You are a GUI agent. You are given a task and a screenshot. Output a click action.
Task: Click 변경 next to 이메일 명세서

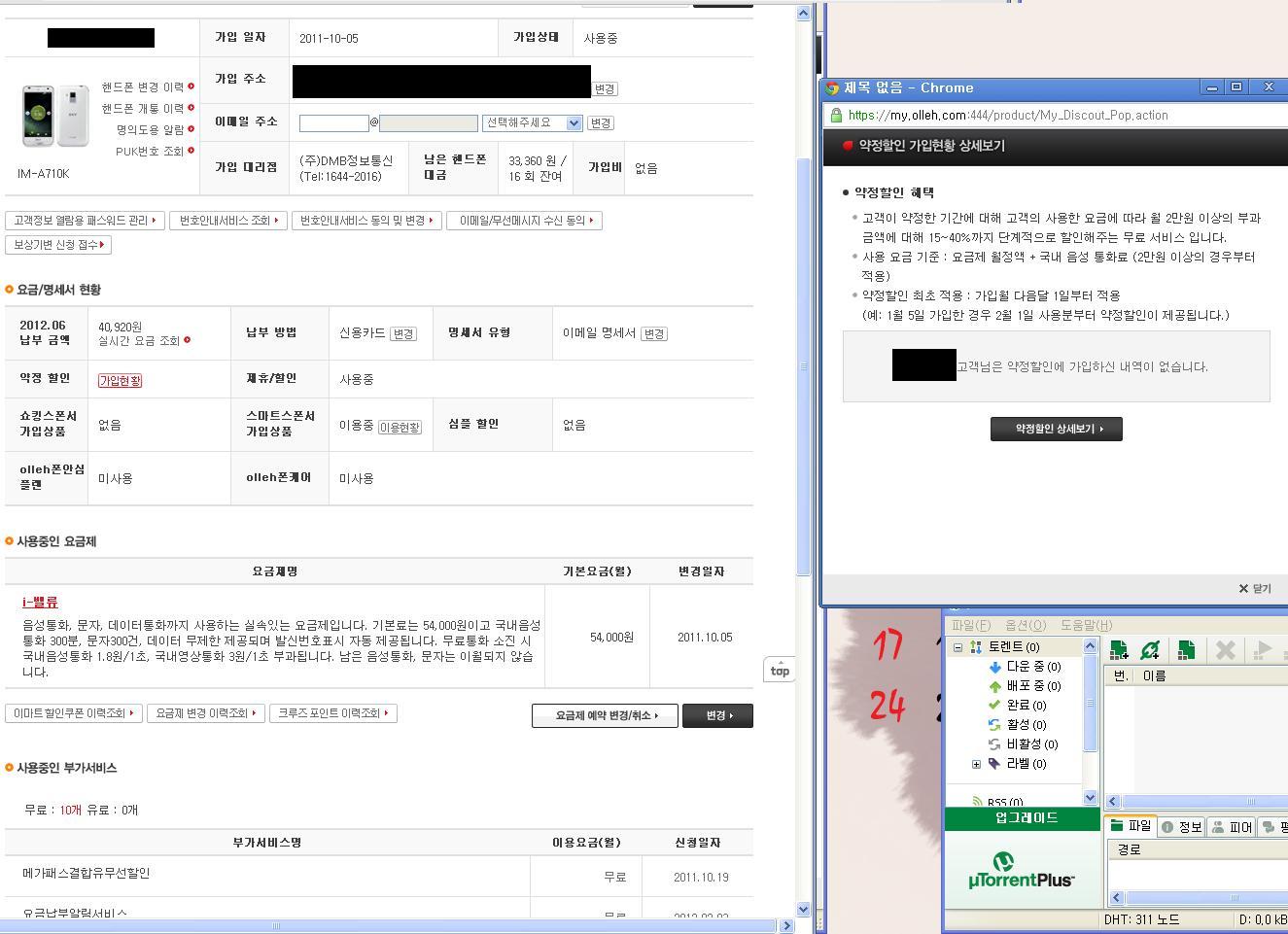653,333
